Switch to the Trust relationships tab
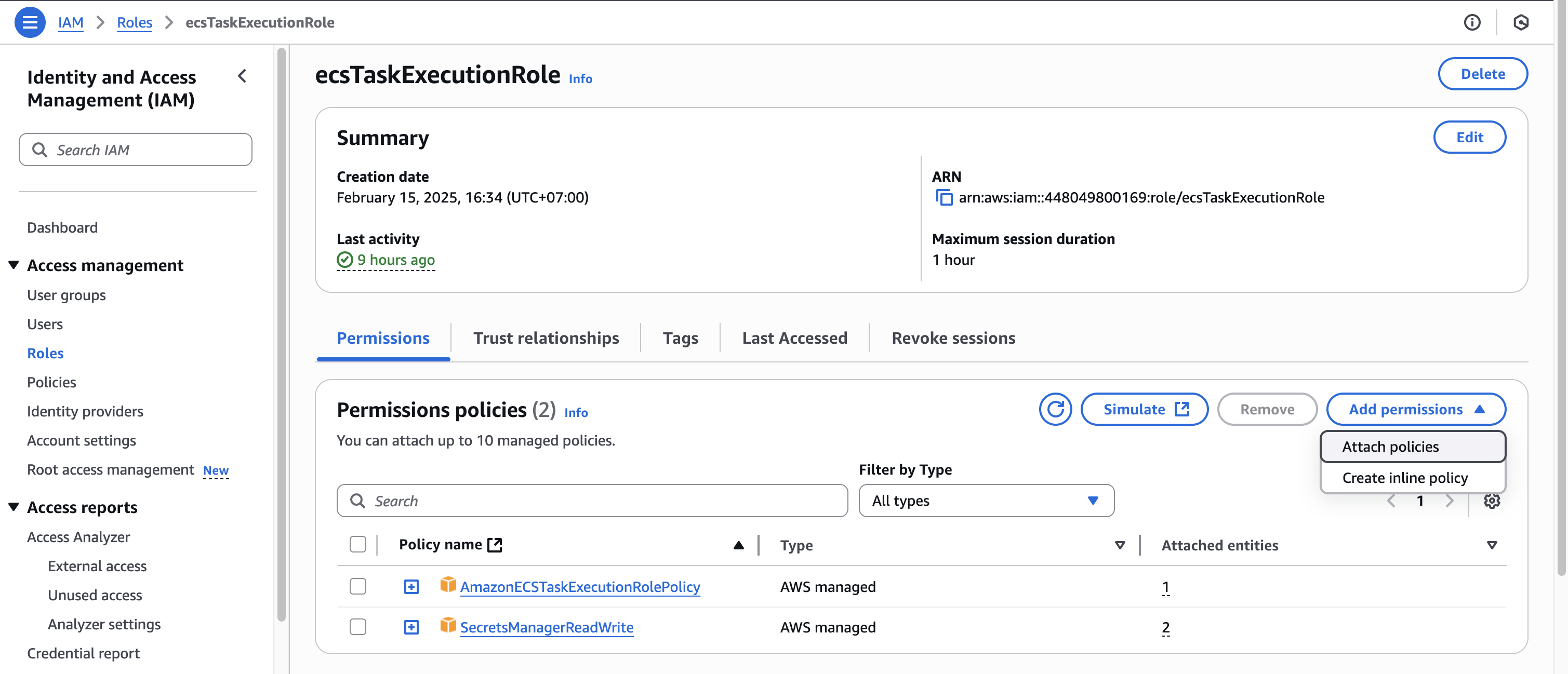The width and height of the screenshot is (1568, 674). (x=546, y=338)
